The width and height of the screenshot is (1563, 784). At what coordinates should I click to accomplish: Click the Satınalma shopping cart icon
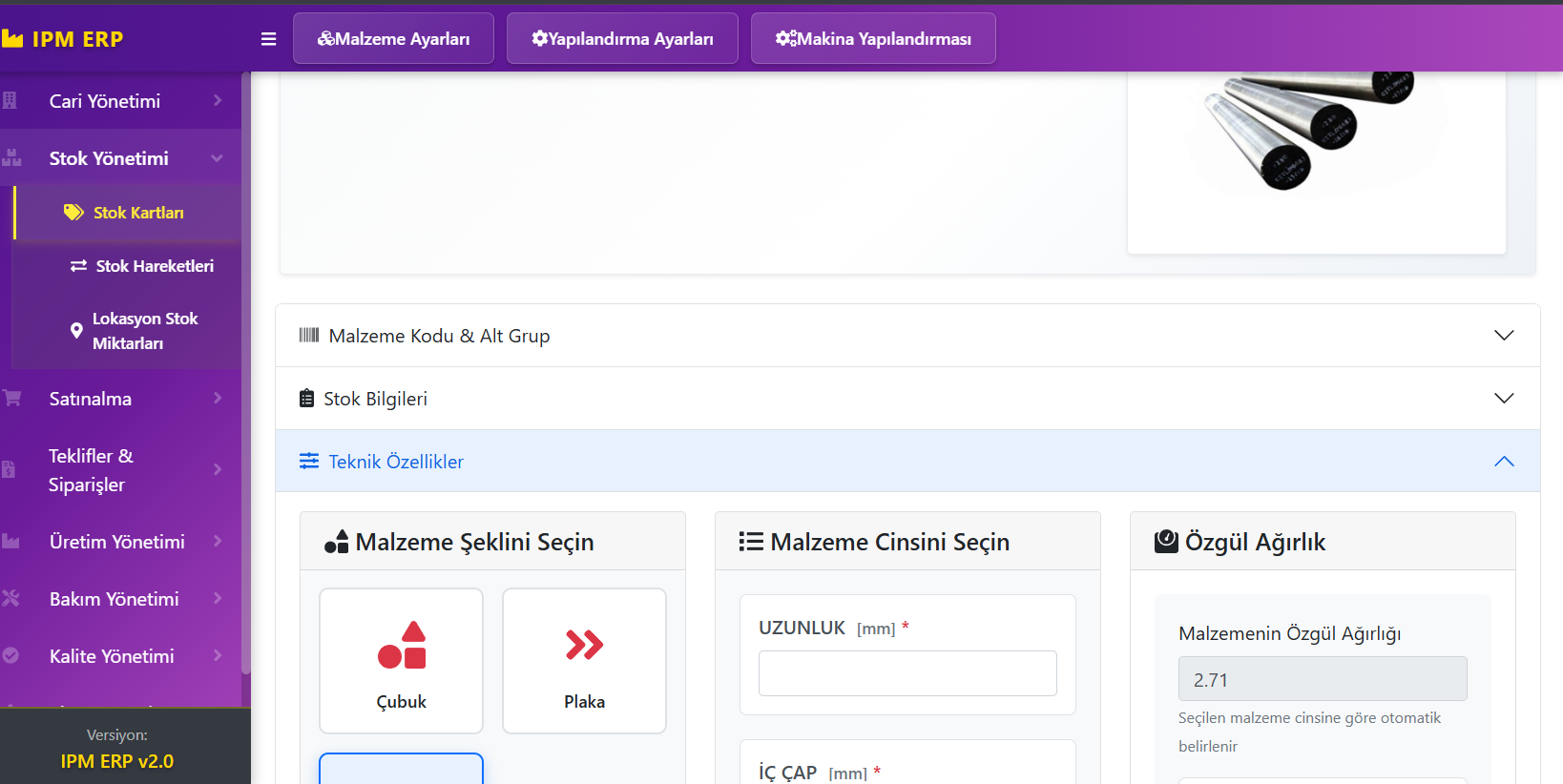click(11, 398)
